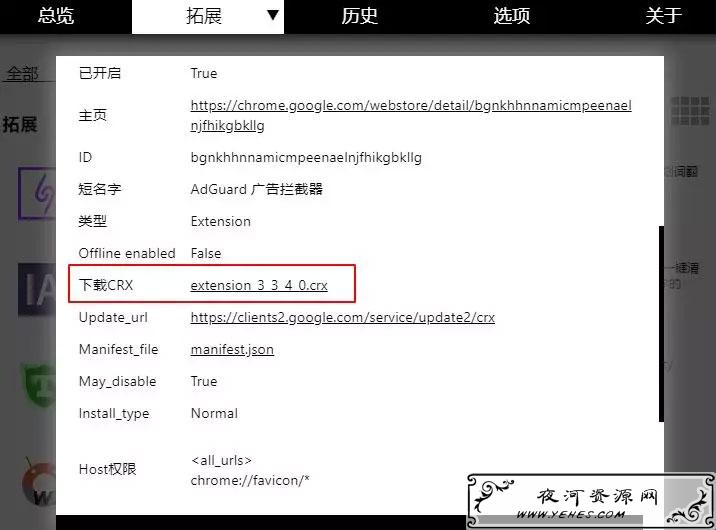Click the purple extension icon behind dialog
Viewport: 716px width, 530px height.
[37, 193]
